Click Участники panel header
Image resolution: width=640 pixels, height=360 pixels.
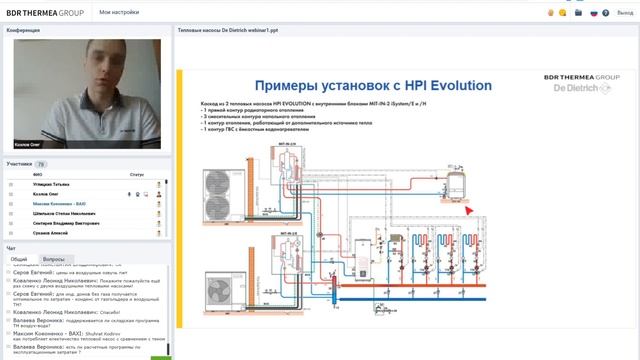19,164
